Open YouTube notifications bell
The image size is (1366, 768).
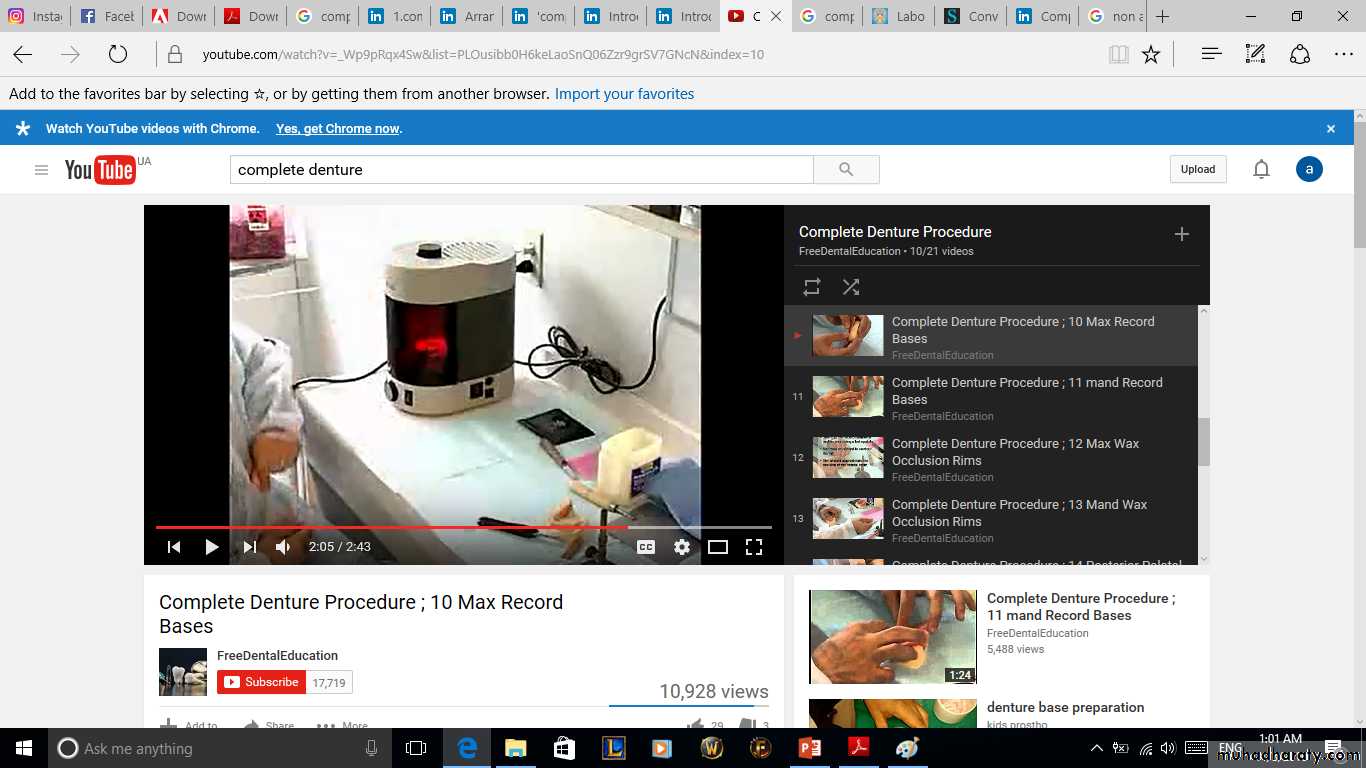[1261, 169]
